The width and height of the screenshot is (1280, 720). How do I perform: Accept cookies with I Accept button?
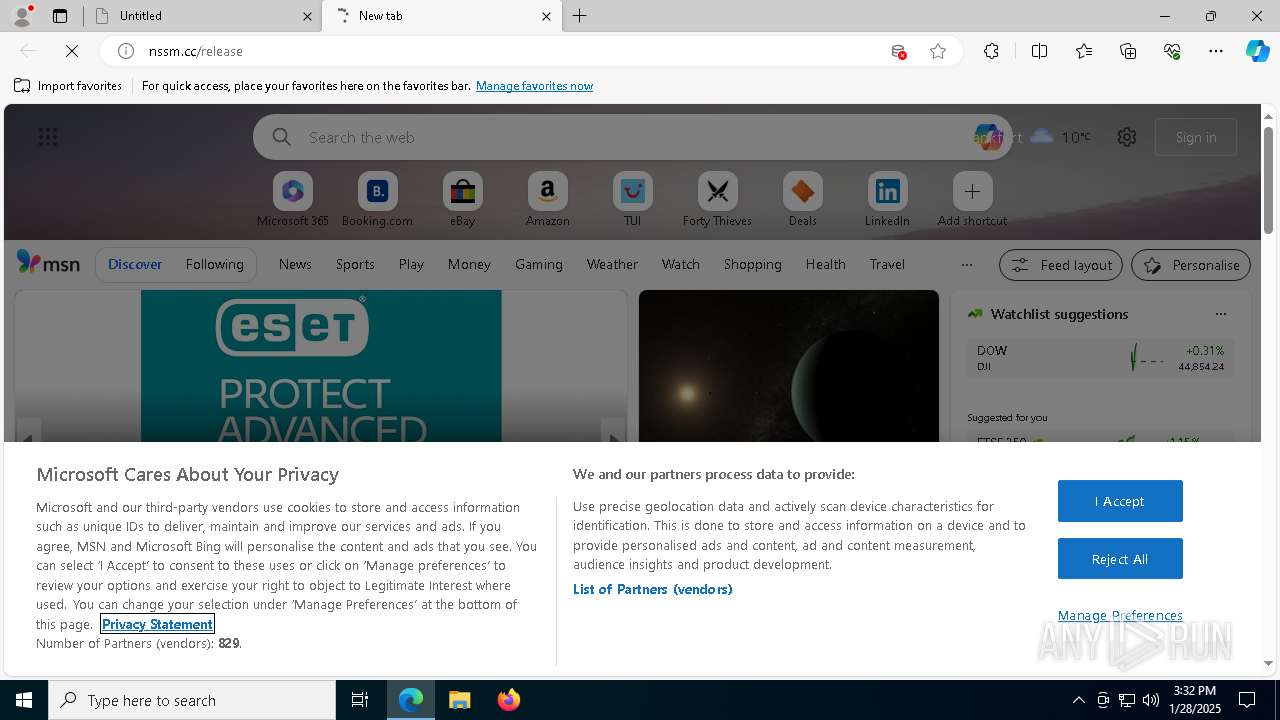[1120, 501]
